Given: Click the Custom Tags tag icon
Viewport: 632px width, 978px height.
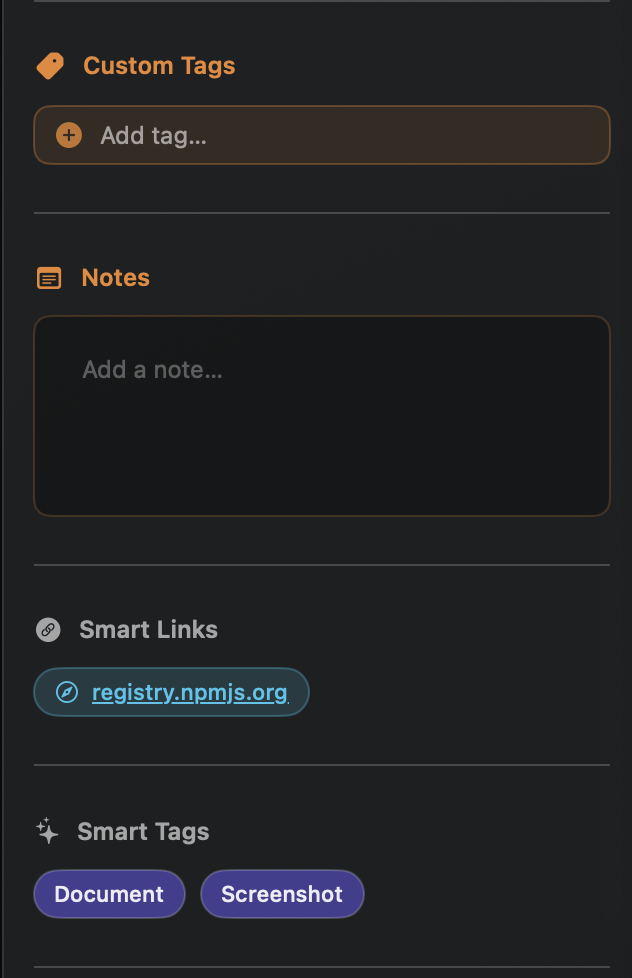Looking at the screenshot, I should point(50,66).
